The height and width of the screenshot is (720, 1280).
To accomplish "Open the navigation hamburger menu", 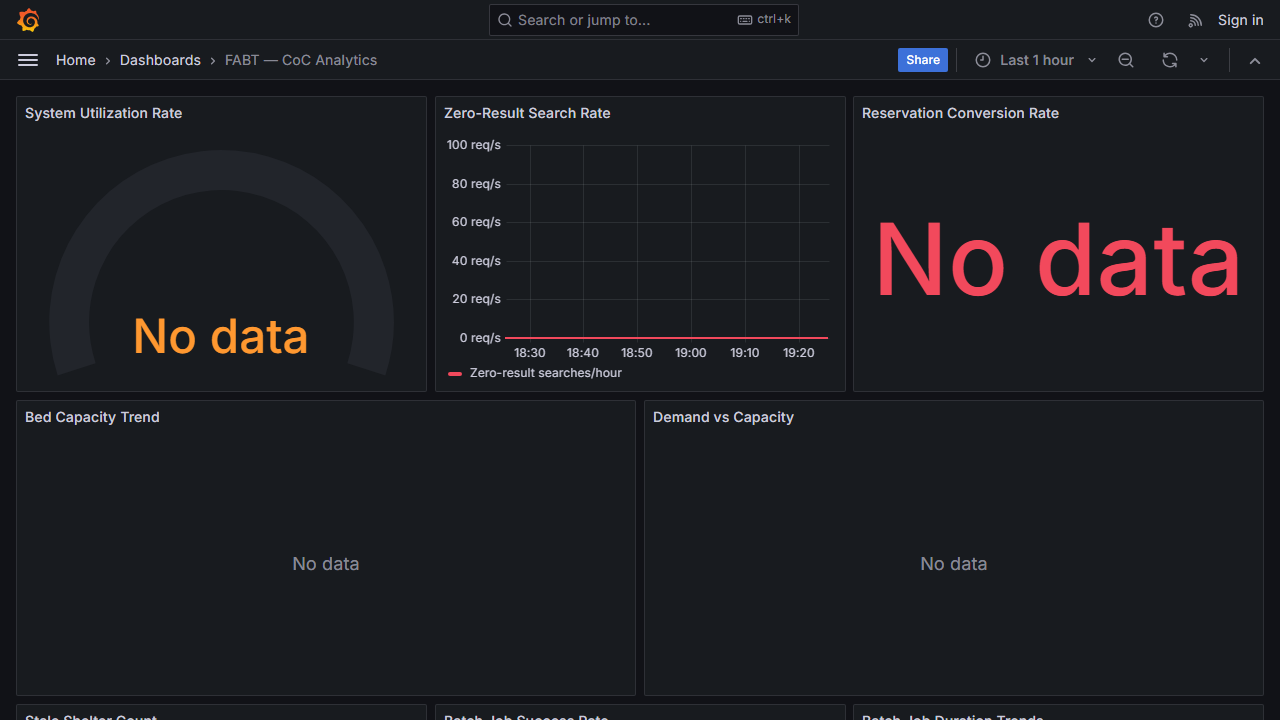I will (28, 60).
